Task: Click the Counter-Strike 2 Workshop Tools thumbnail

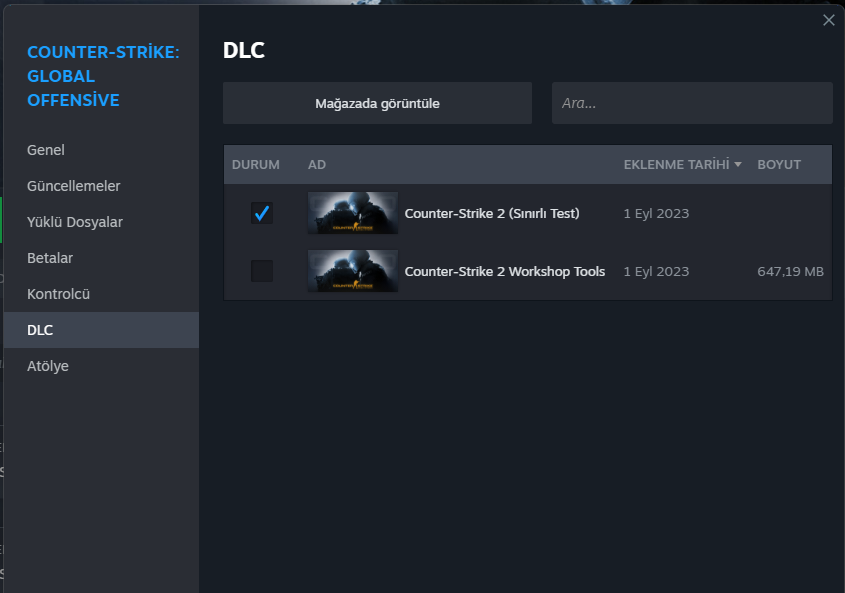Action: (x=353, y=271)
